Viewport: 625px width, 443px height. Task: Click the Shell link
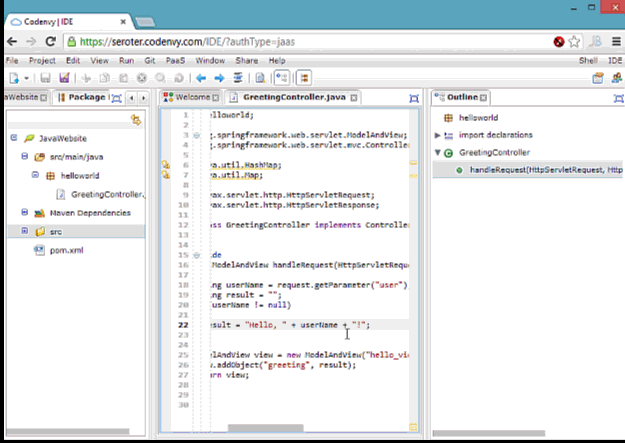588,61
